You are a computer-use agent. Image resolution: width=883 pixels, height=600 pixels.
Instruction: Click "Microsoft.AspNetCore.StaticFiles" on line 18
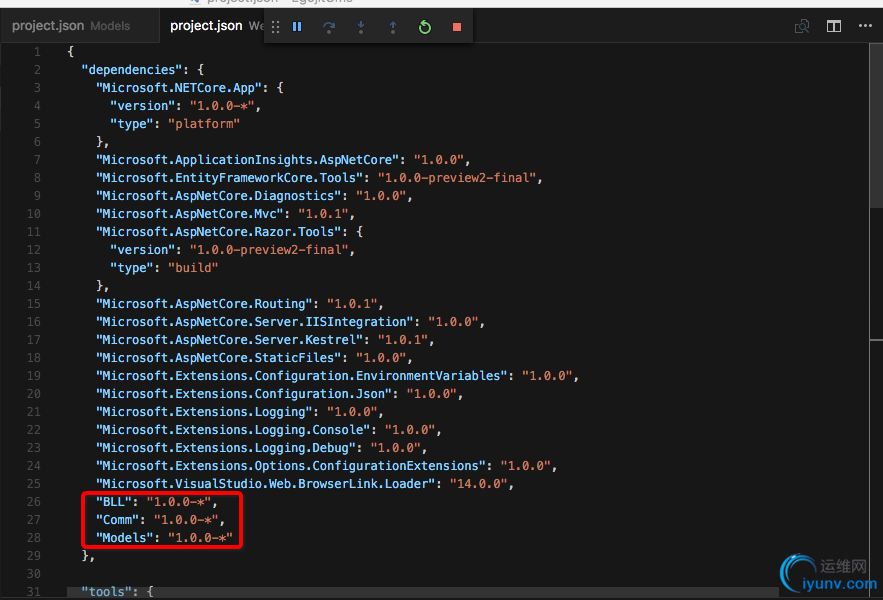[x=218, y=358]
